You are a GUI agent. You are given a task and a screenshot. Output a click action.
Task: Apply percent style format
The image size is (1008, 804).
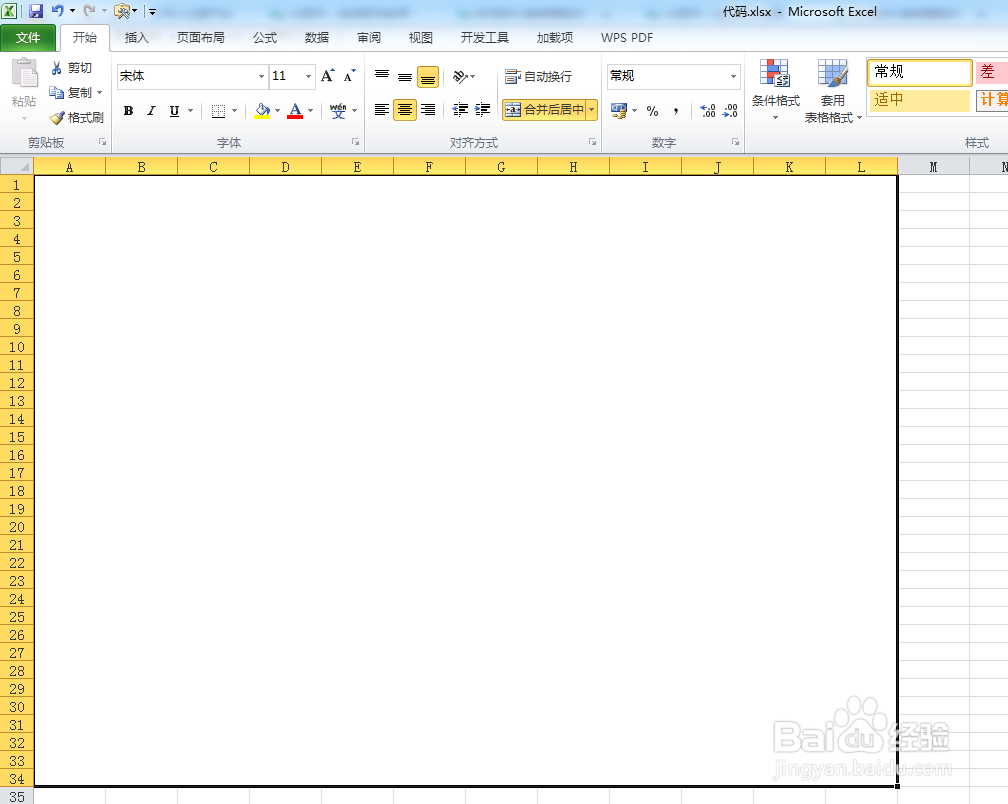(652, 111)
